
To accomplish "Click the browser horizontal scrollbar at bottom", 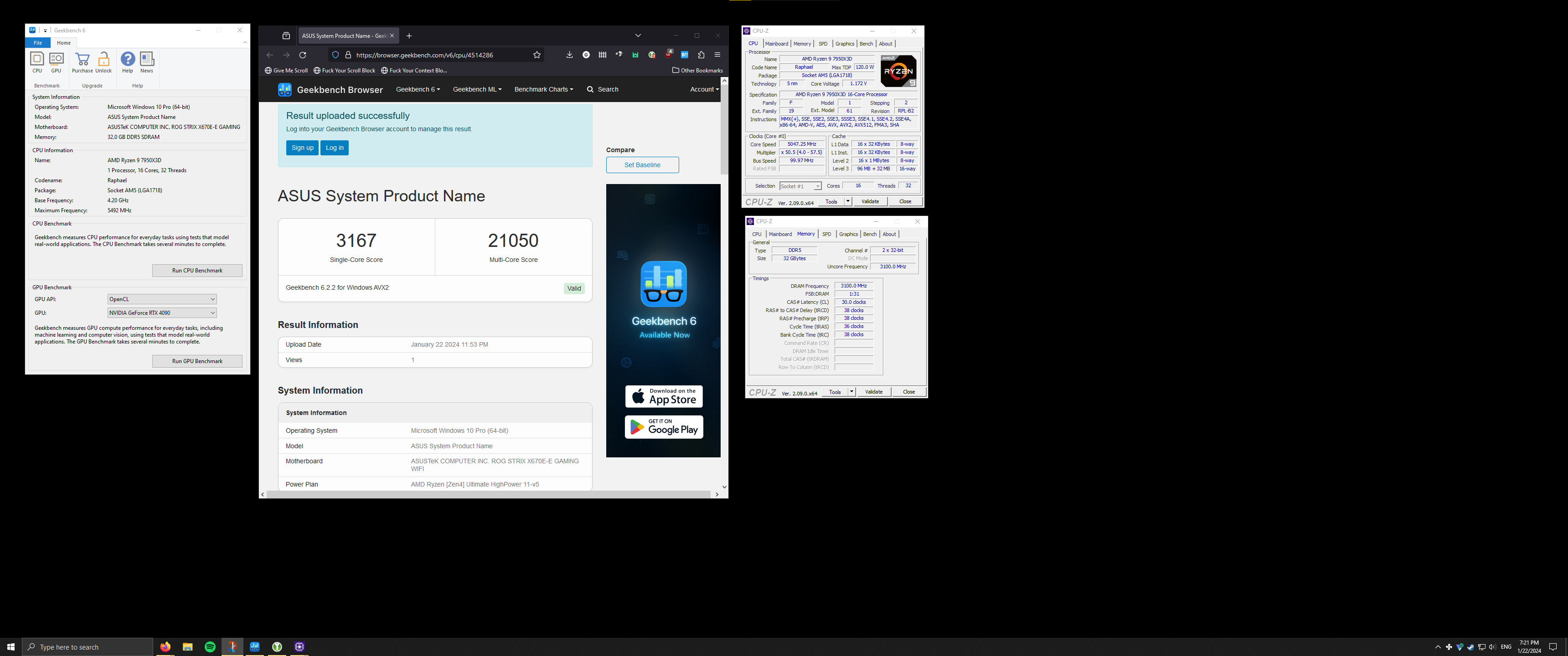I will pos(489,495).
